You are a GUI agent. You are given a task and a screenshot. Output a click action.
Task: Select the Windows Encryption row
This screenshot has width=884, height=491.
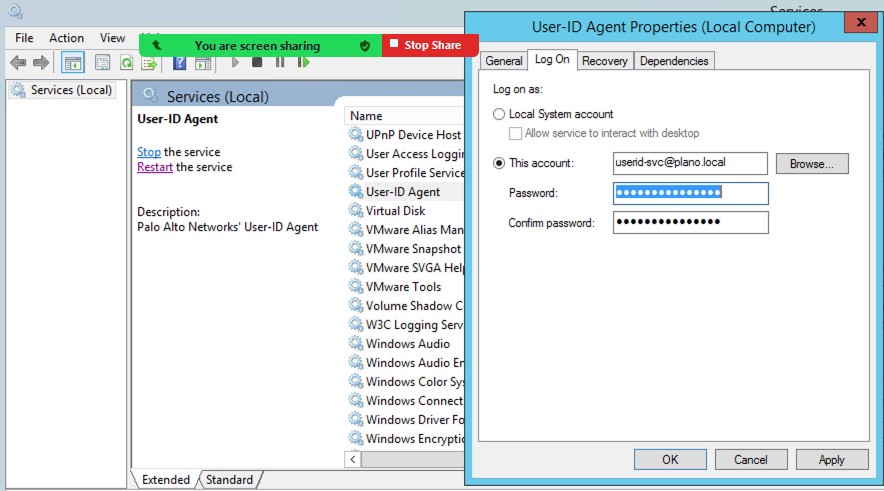(405, 438)
